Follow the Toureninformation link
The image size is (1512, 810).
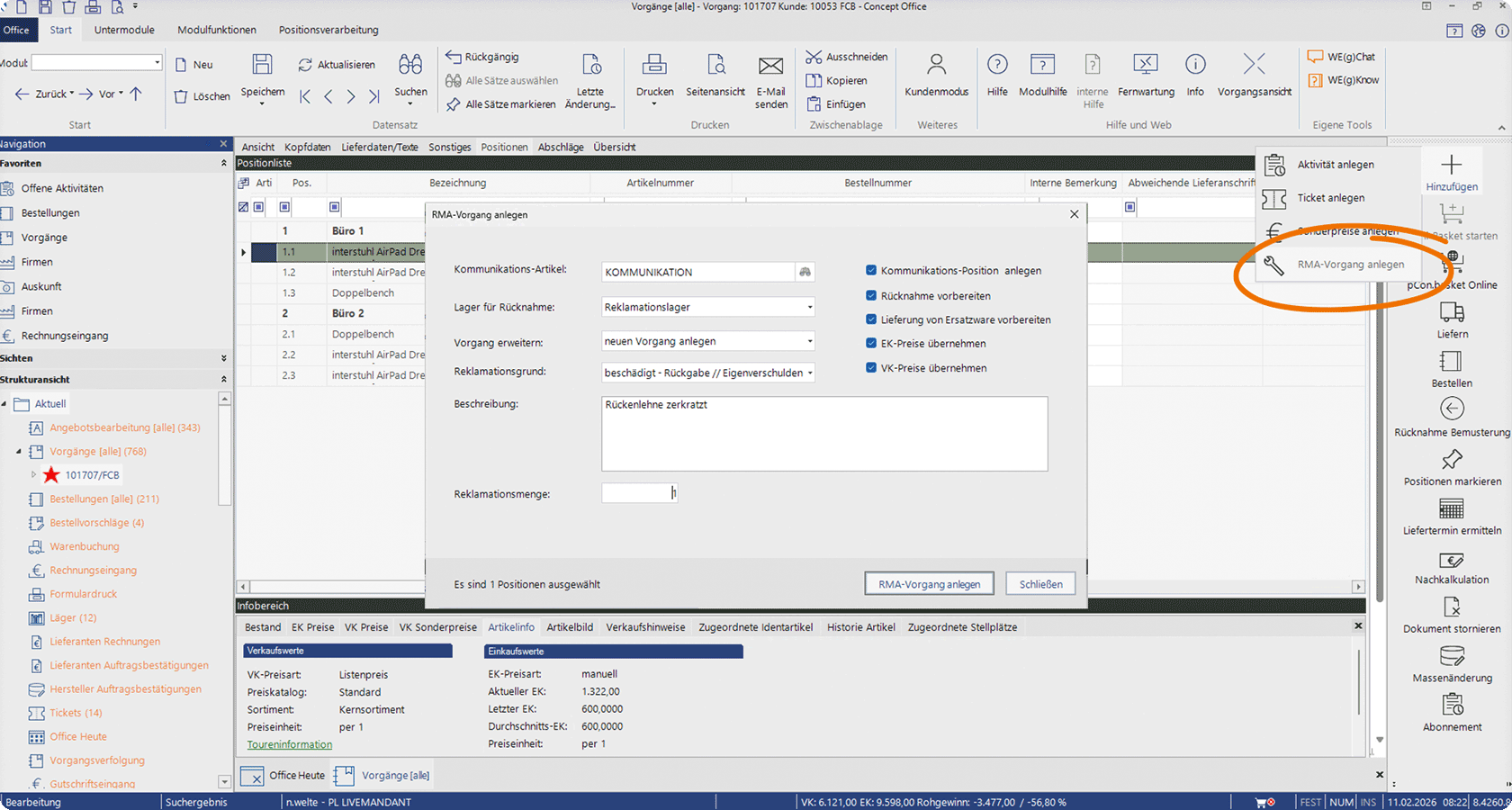coord(290,744)
